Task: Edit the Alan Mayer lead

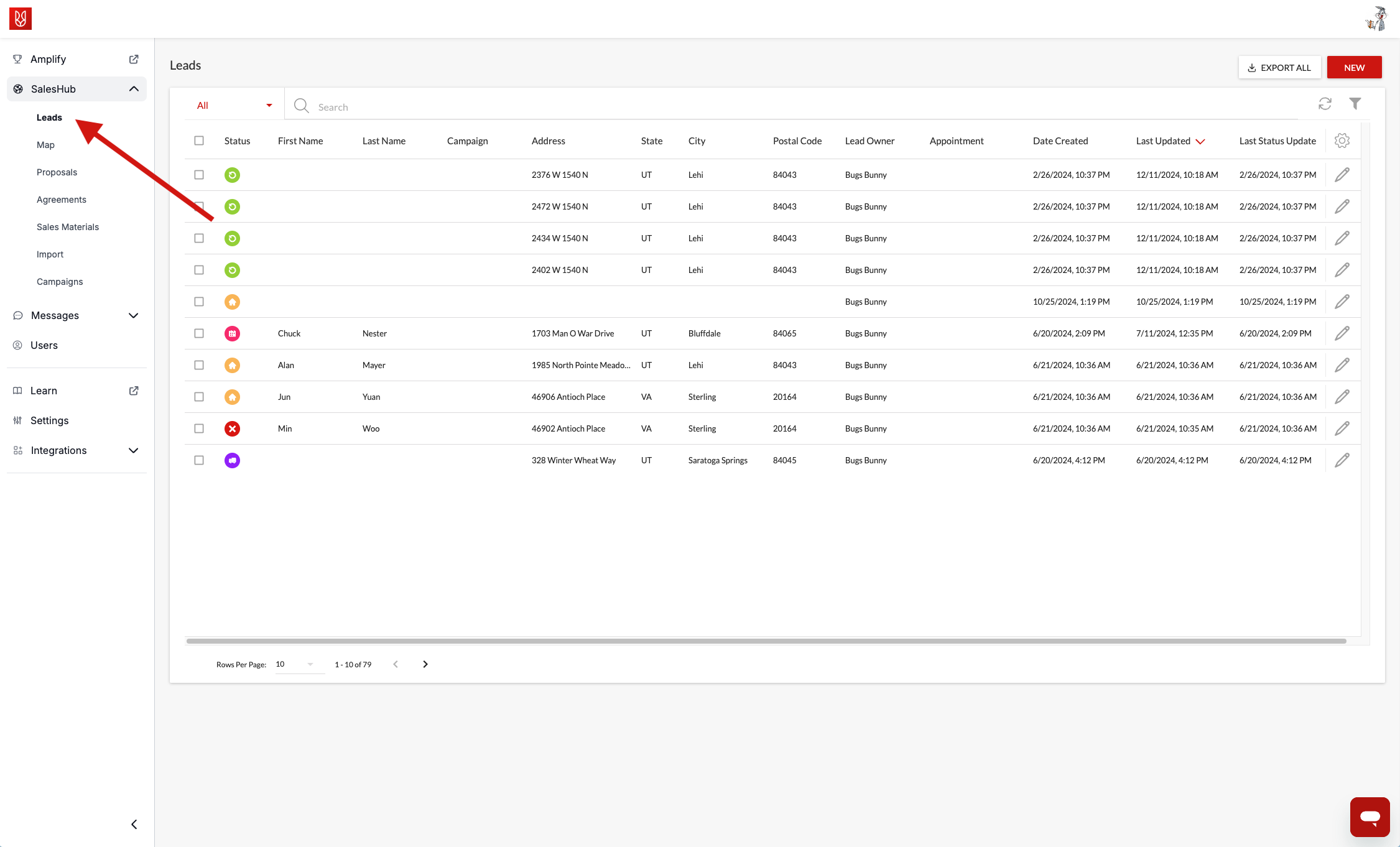Action: click(x=1342, y=365)
